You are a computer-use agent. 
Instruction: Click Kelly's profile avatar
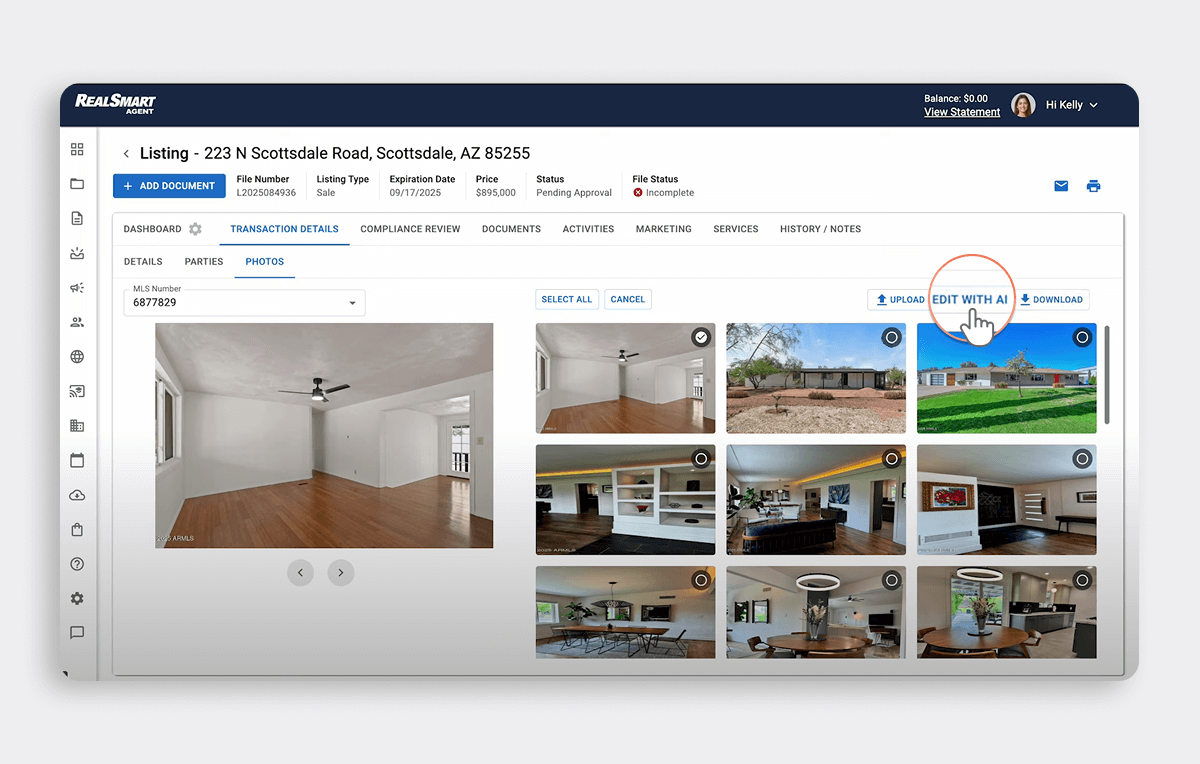[1023, 105]
